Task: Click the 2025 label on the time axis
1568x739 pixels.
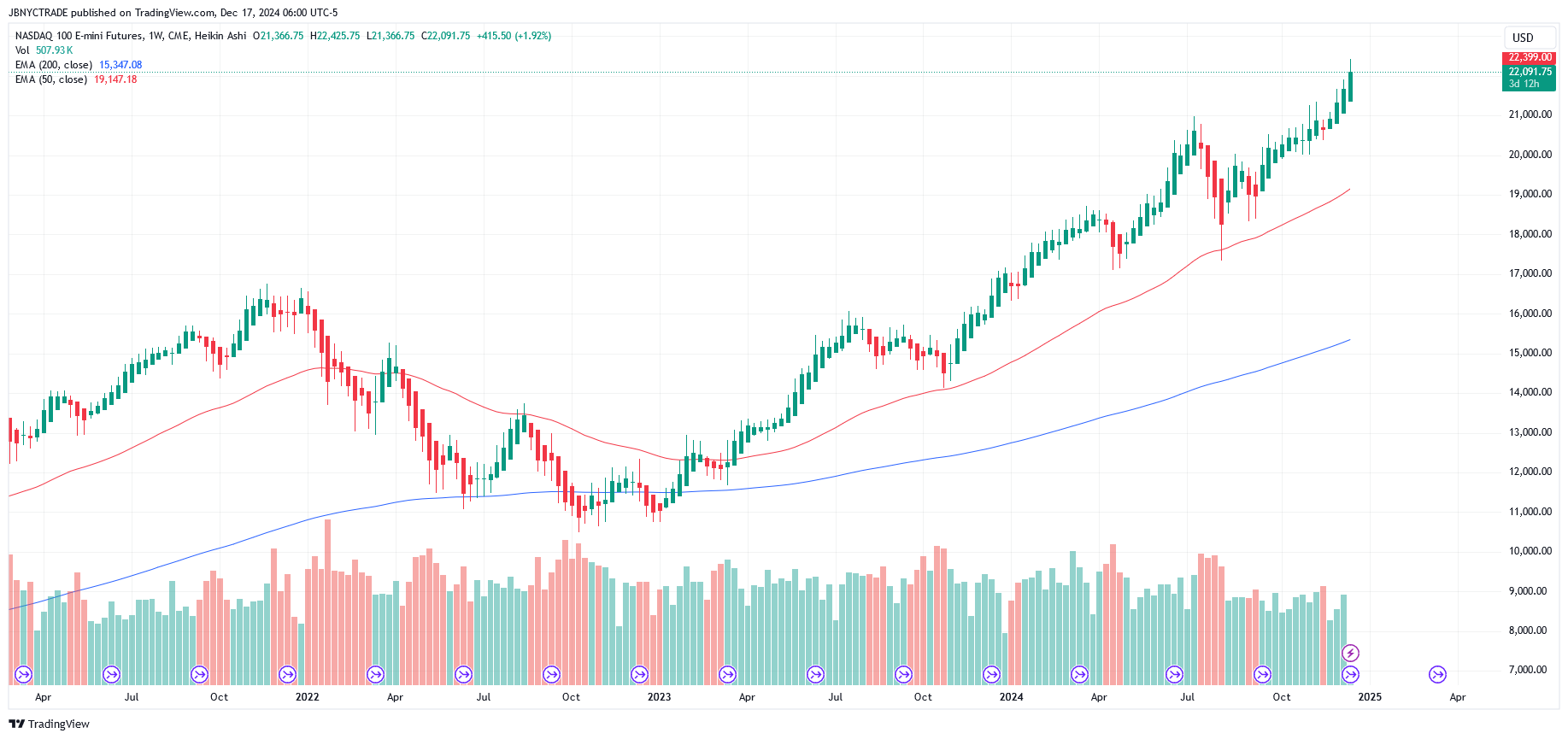Action: pos(1370,697)
